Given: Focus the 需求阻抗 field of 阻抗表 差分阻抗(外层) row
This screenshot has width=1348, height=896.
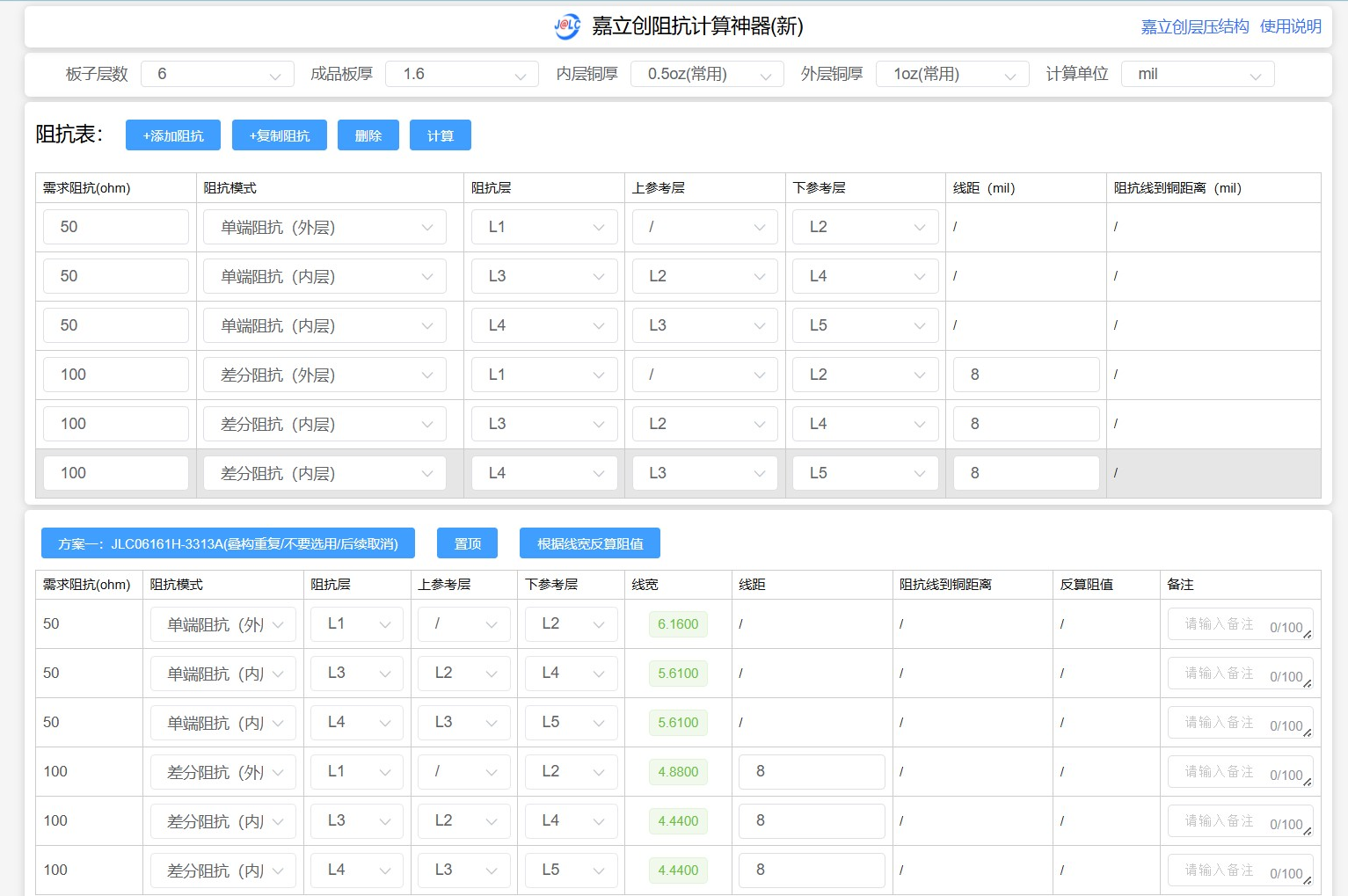Looking at the screenshot, I should coord(116,375).
